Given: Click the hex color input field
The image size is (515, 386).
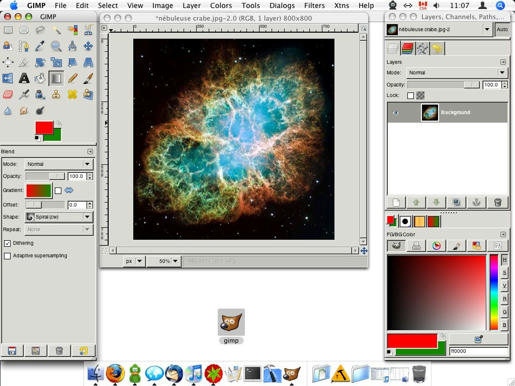Looking at the screenshot, I should (x=478, y=351).
